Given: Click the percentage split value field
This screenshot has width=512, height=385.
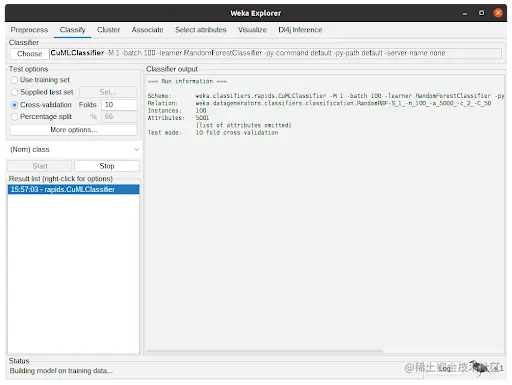Looking at the screenshot, I should [x=119, y=117].
